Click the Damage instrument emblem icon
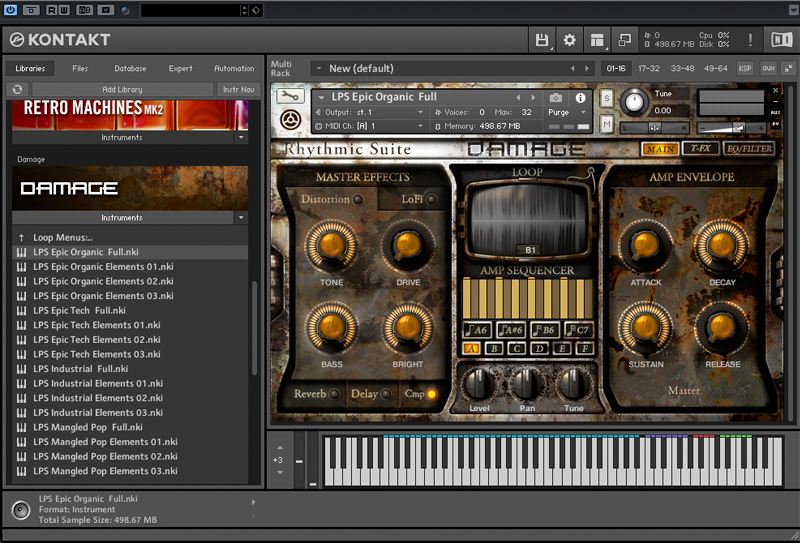Image resolution: width=800 pixels, height=543 pixels. (x=290, y=120)
